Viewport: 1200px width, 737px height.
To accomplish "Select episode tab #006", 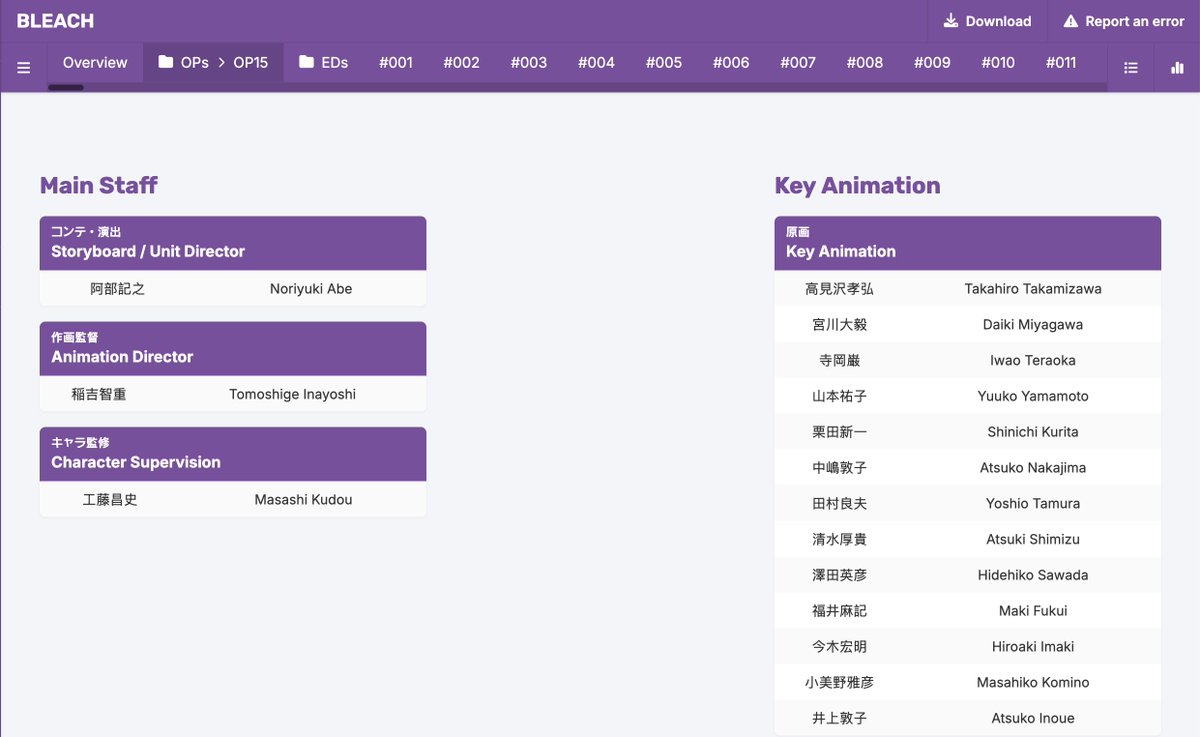I will 731,62.
